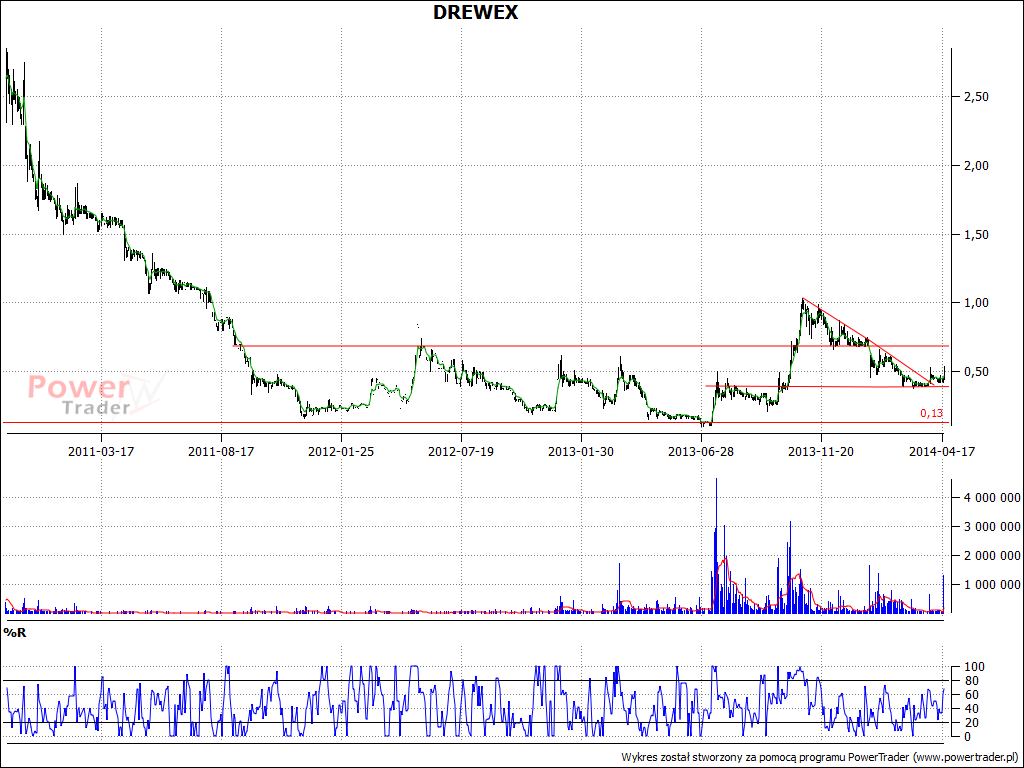This screenshot has height=768, width=1024.
Task: Click the 3 000 000 volume axis label
Action: point(992,526)
